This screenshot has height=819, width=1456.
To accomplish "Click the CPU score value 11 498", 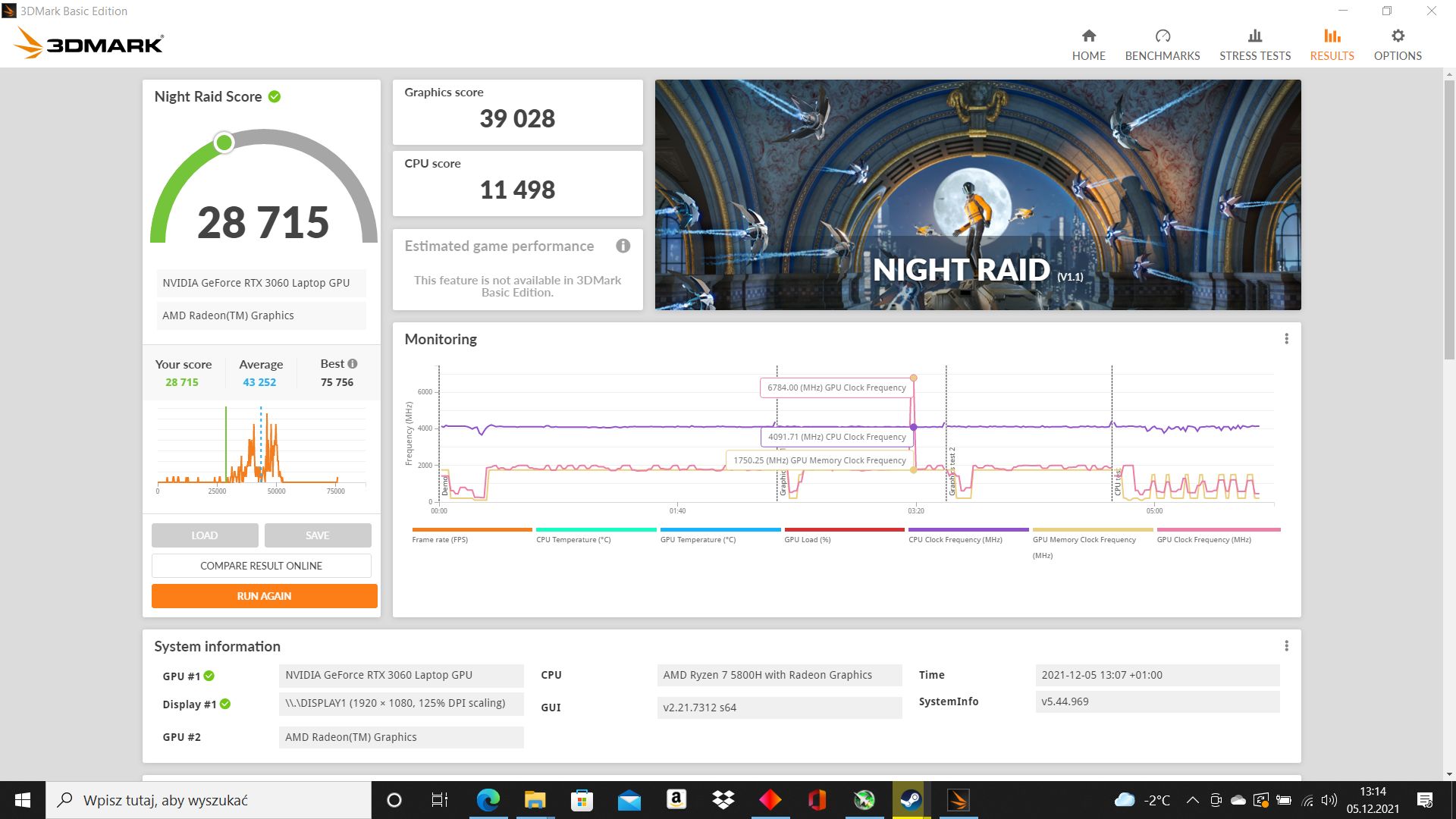I will pos(517,190).
